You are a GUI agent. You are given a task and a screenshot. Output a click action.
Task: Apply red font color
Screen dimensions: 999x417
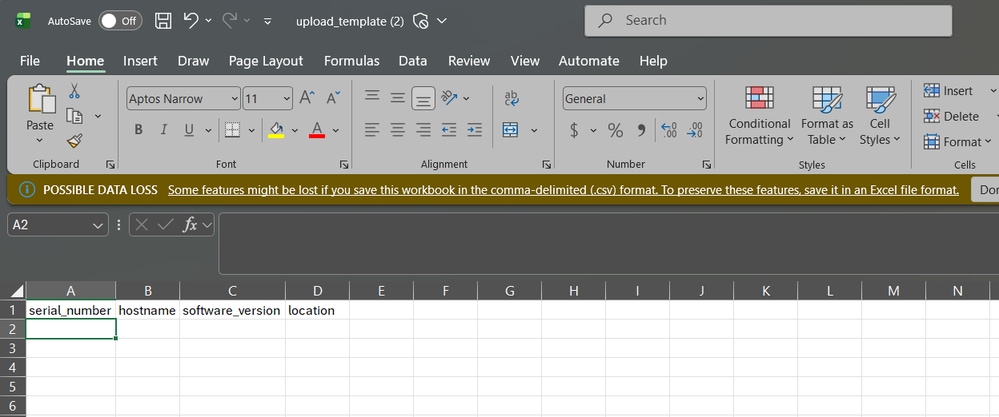coord(317,130)
